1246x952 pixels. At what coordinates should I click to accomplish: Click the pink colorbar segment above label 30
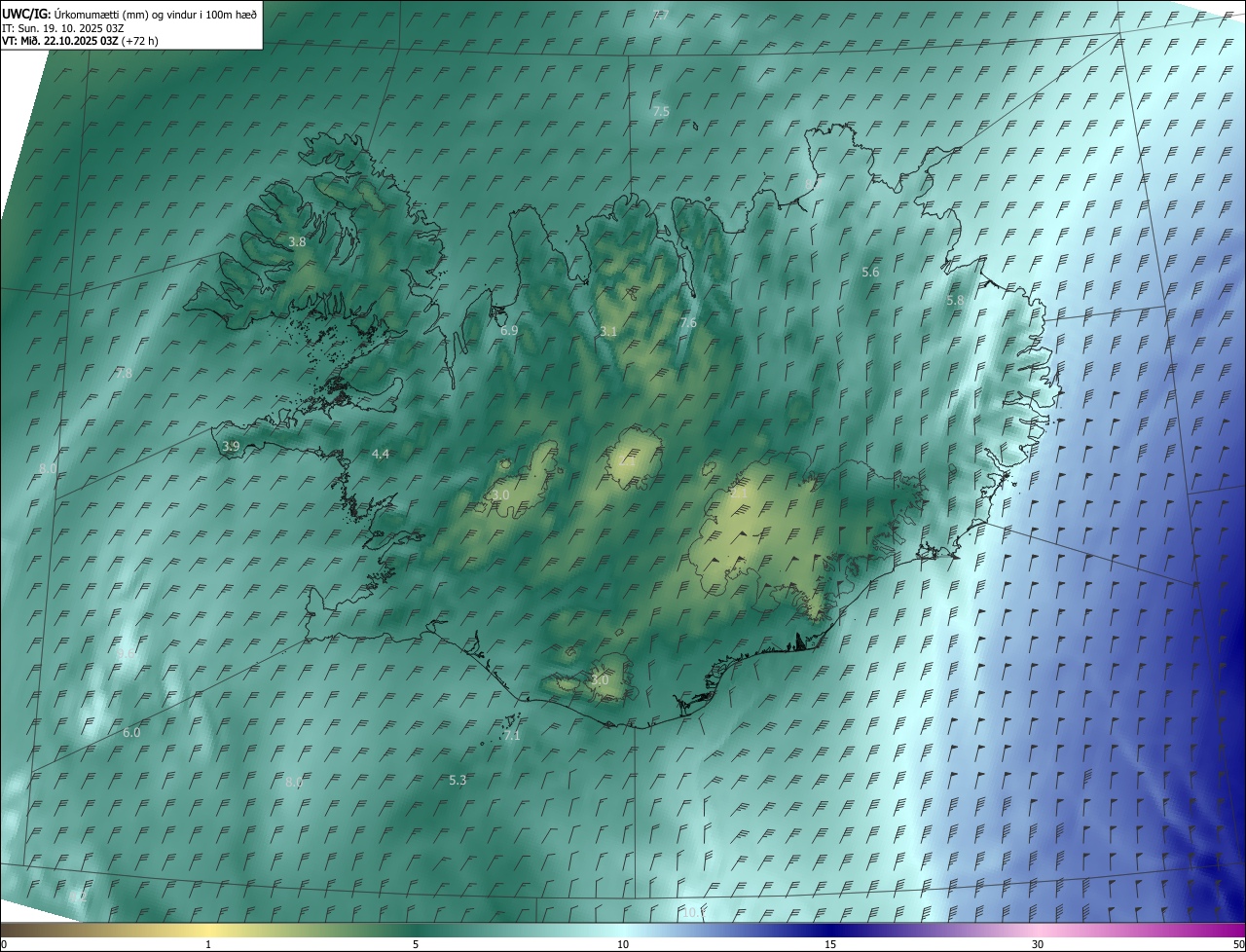coord(1038,930)
